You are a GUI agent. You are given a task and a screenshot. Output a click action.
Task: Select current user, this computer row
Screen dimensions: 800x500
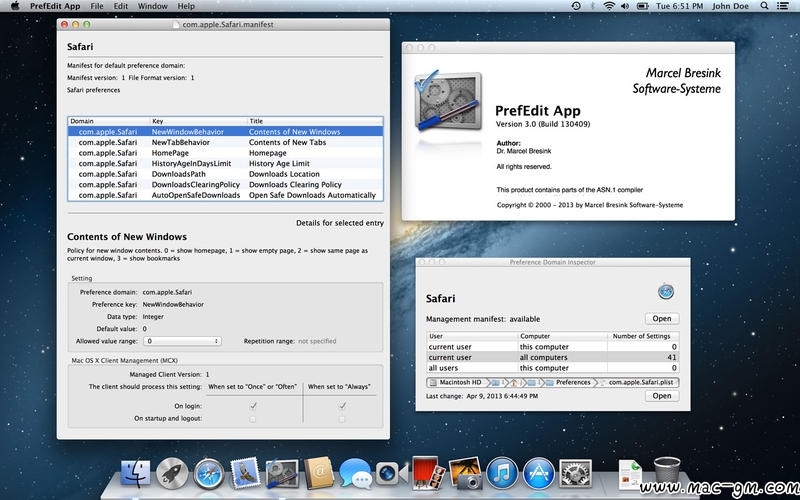coord(553,346)
